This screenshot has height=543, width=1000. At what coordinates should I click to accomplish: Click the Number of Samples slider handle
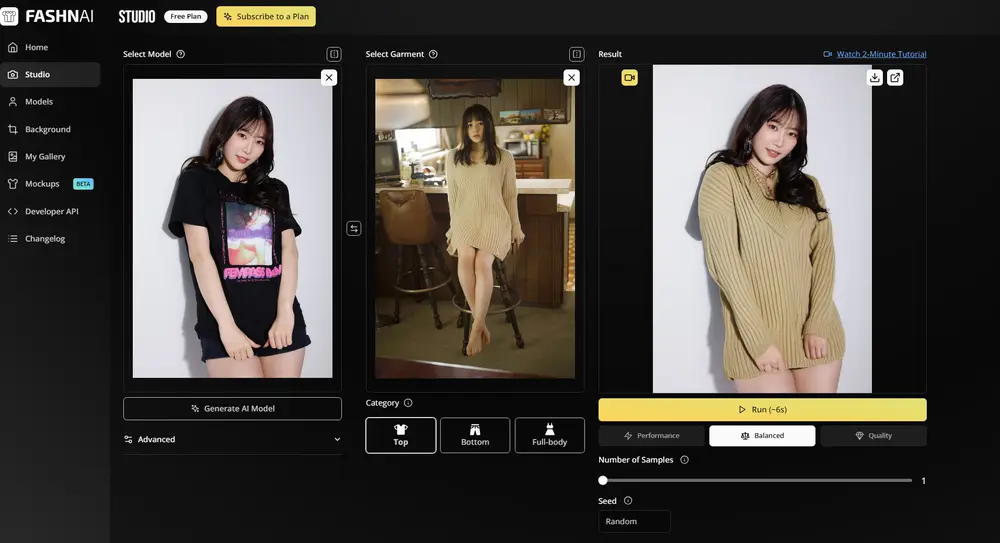(603, 481)
